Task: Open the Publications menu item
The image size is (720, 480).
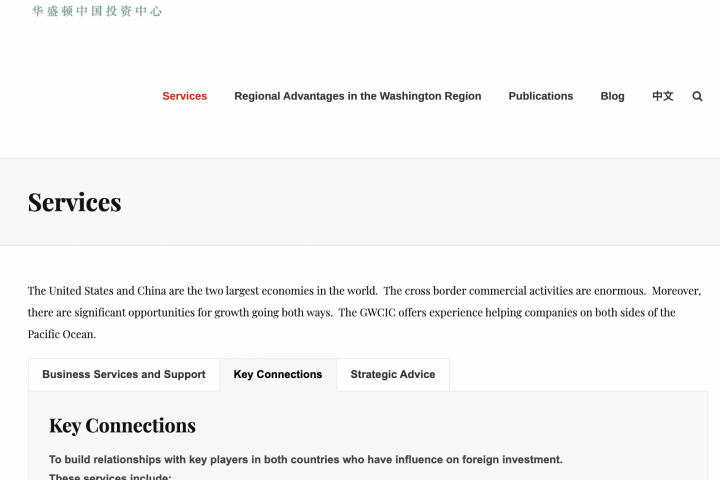Action: pos(541,96)
